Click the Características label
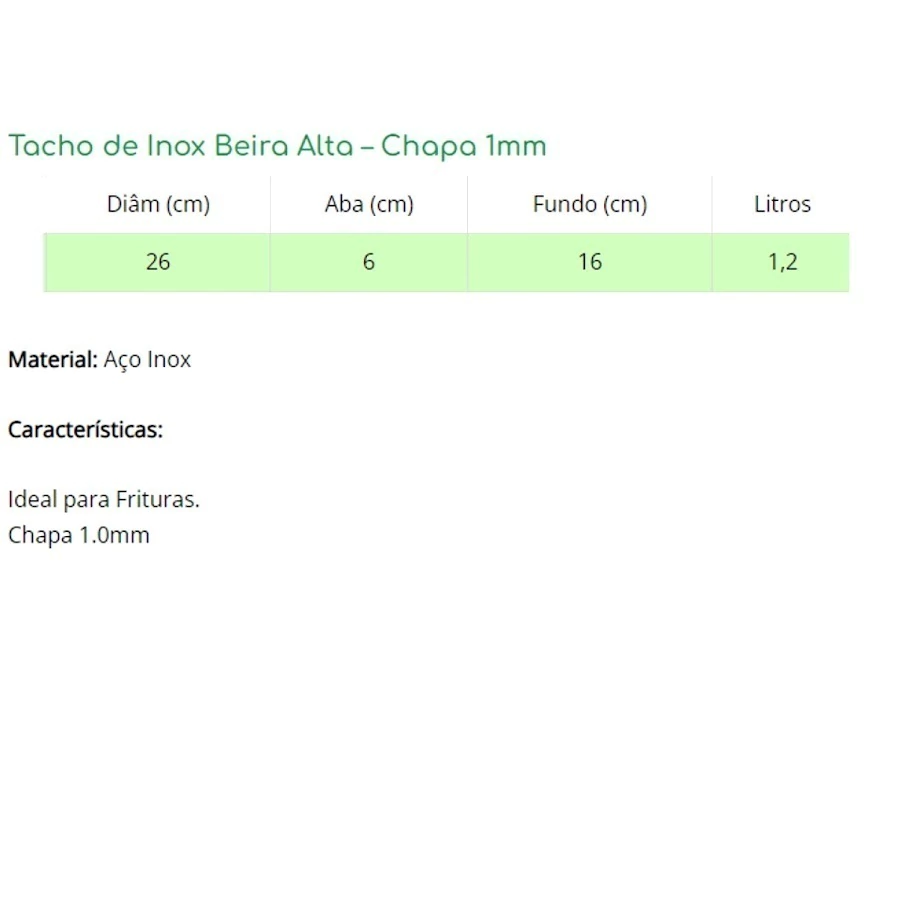897x897 pixels. click(x=85, y=430)
